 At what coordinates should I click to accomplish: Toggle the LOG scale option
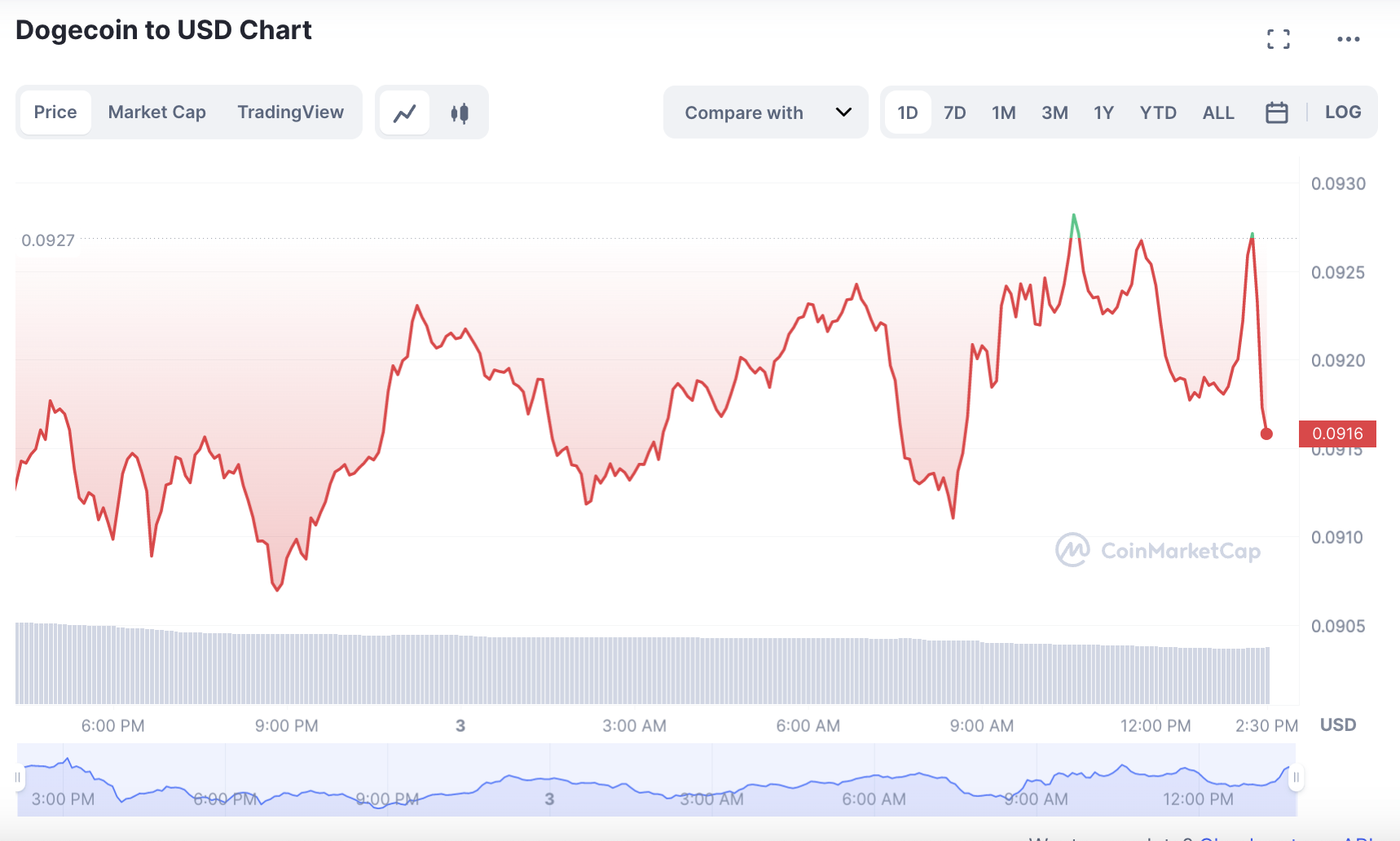click(x=1343, y=112)
